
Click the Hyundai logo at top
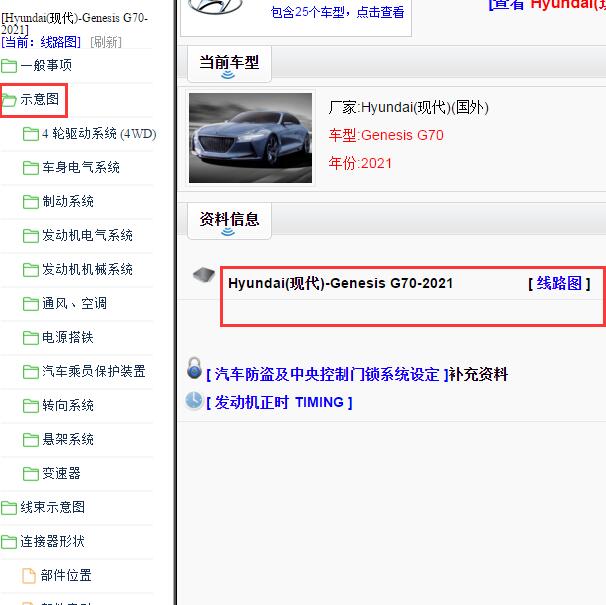coord(215,6)
